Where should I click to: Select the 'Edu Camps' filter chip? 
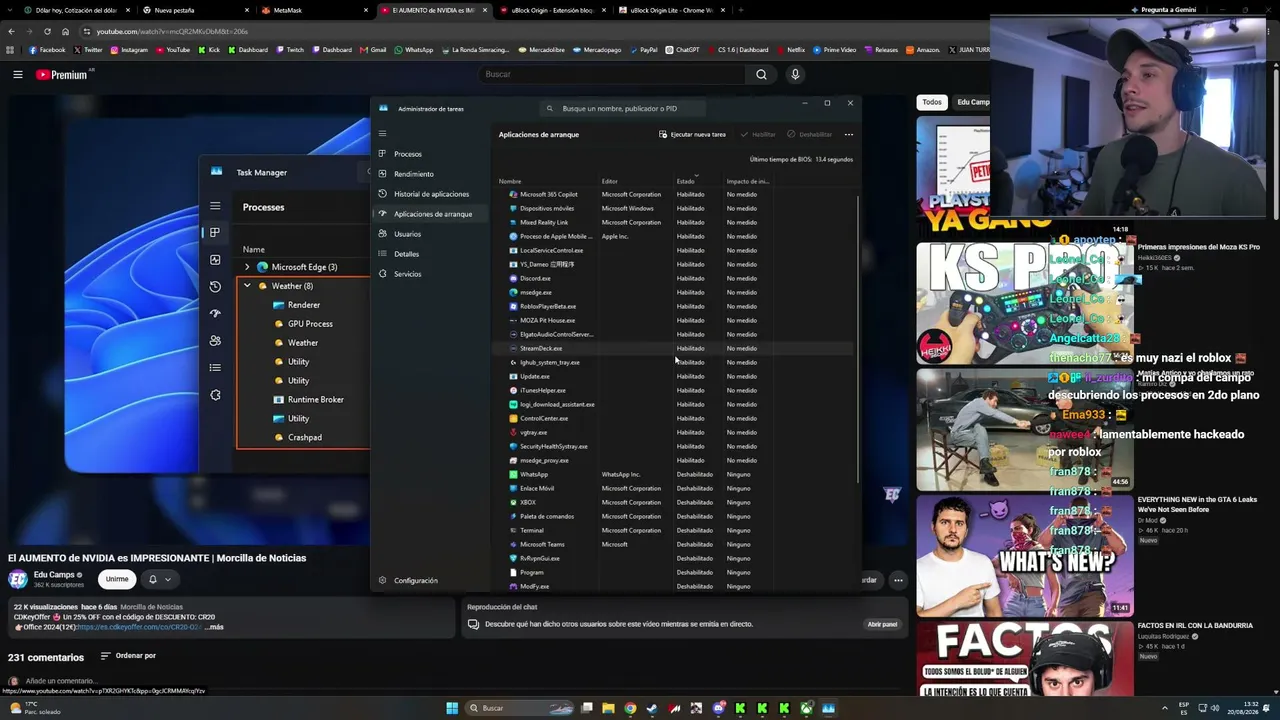pyautogui.click(x=972, y=102)
